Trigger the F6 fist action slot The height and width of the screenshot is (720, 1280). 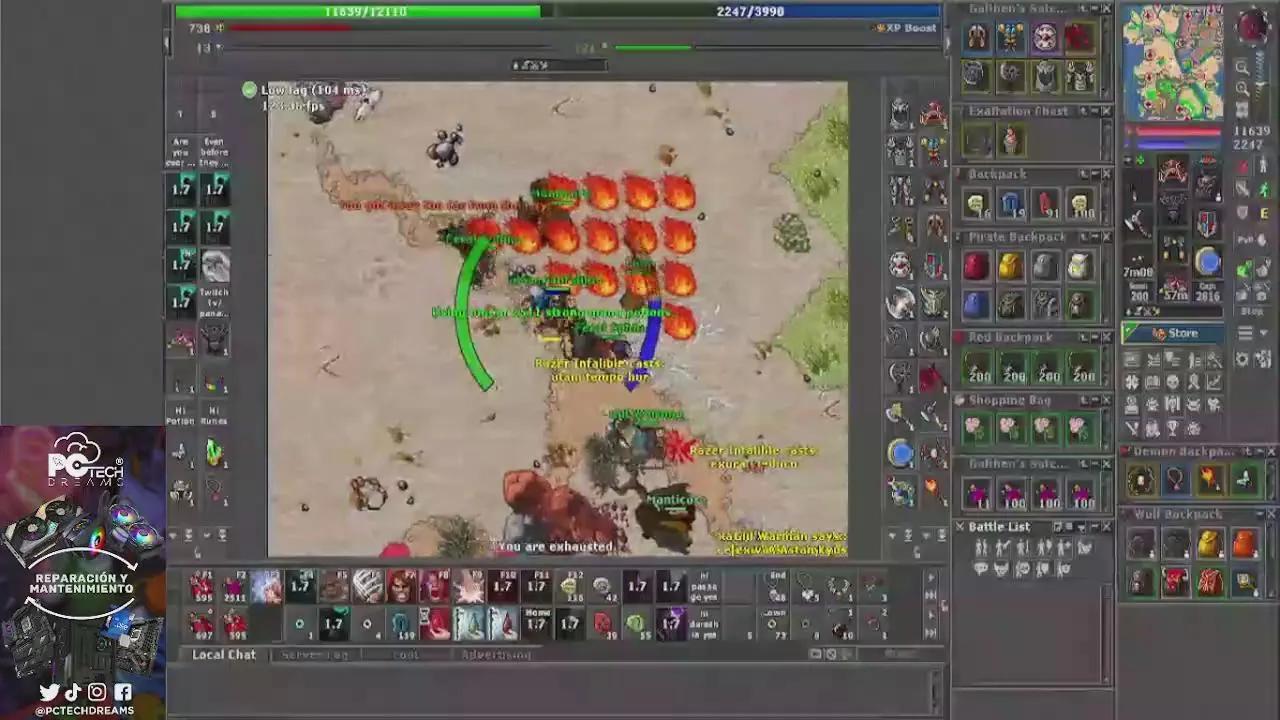point(368,586)
